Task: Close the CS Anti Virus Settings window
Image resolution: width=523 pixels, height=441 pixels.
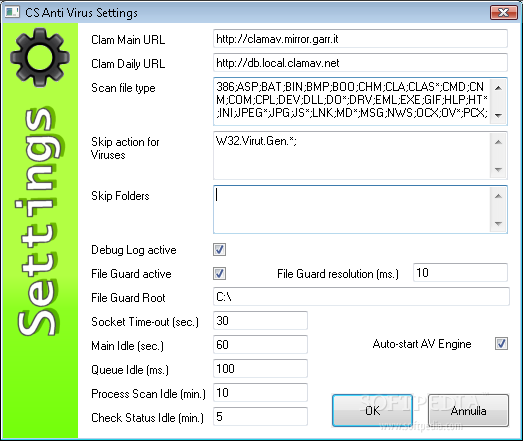Action: click(x=503, y=12)
